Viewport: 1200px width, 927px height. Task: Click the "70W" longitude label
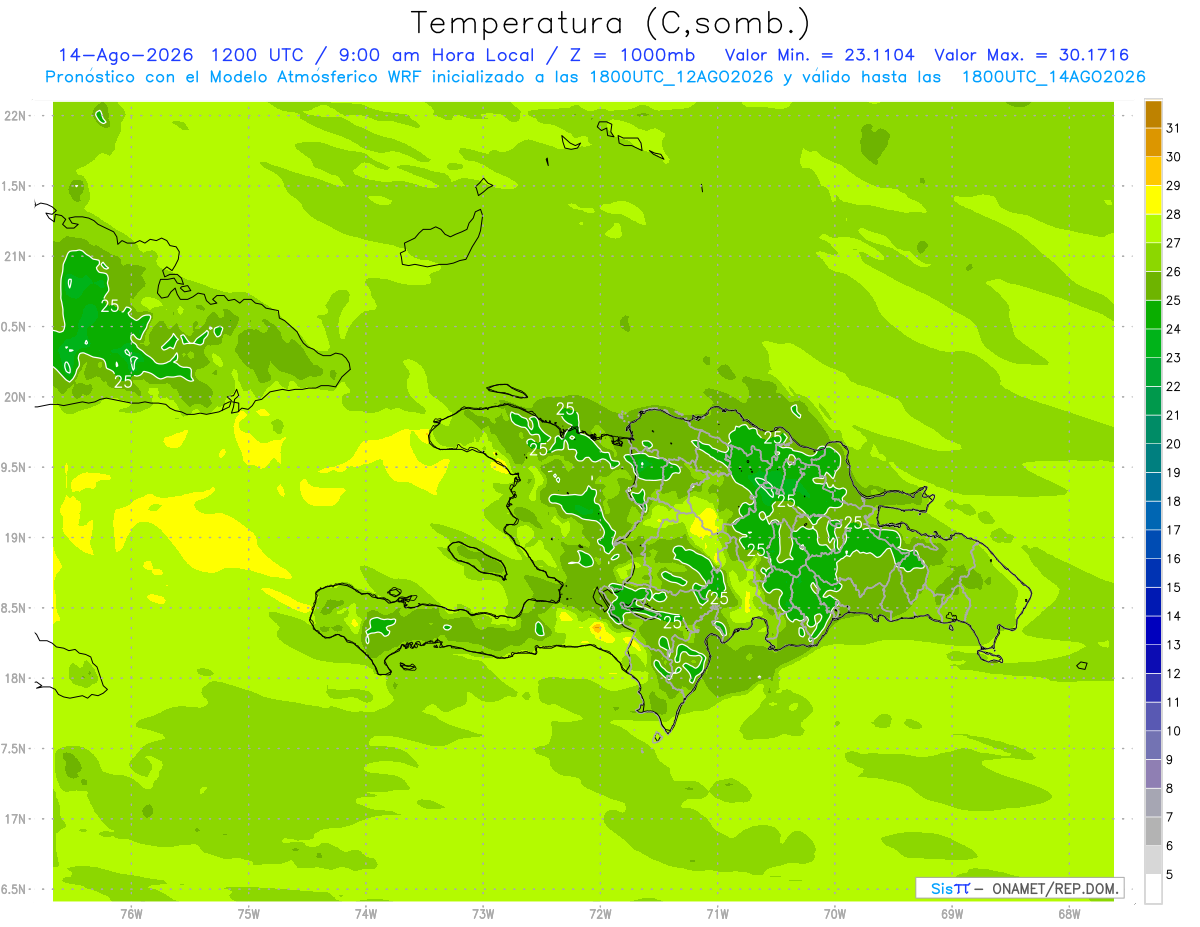tap(835, 913)
